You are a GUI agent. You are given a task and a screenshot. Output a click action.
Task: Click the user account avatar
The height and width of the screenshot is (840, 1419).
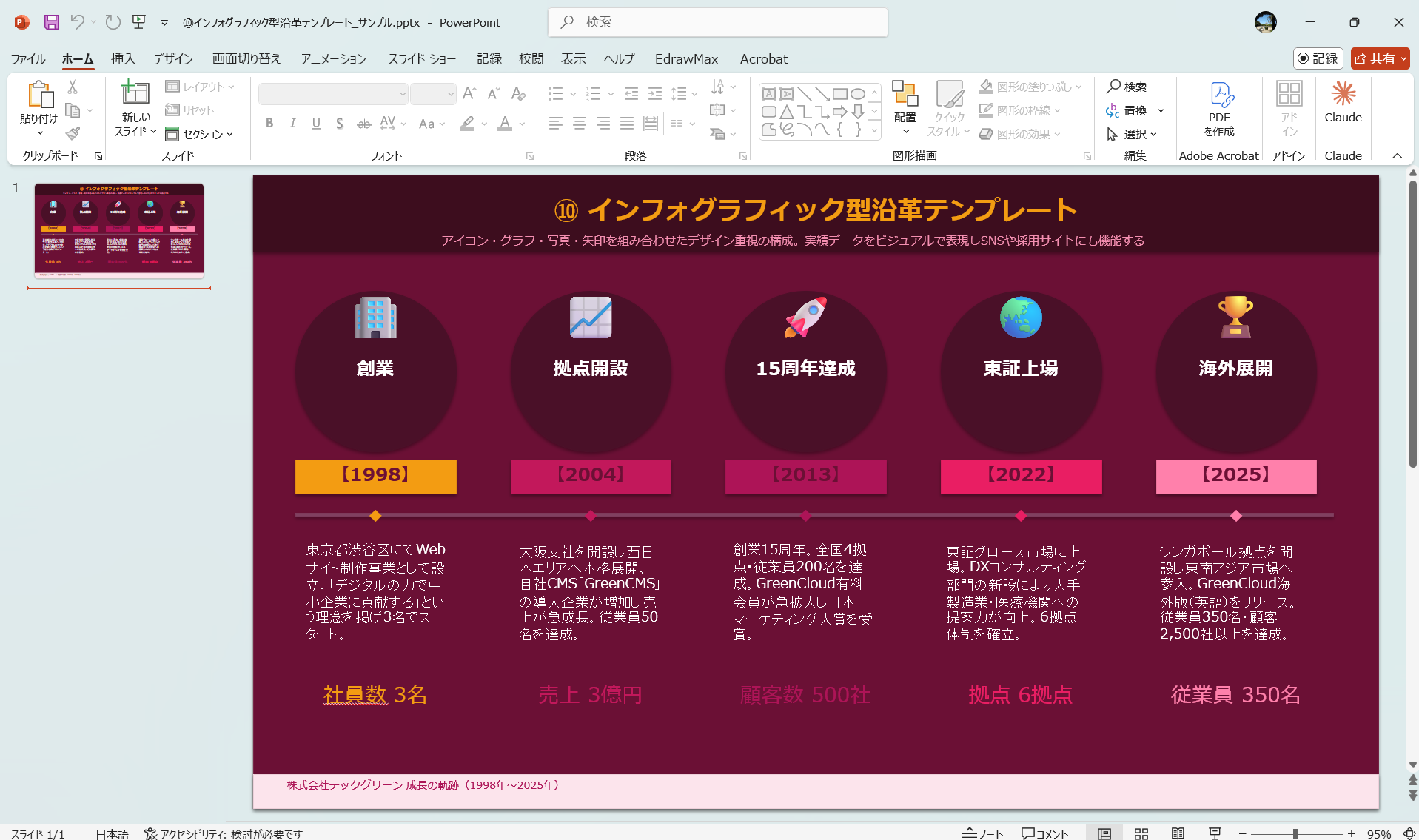pos(1266,22)
